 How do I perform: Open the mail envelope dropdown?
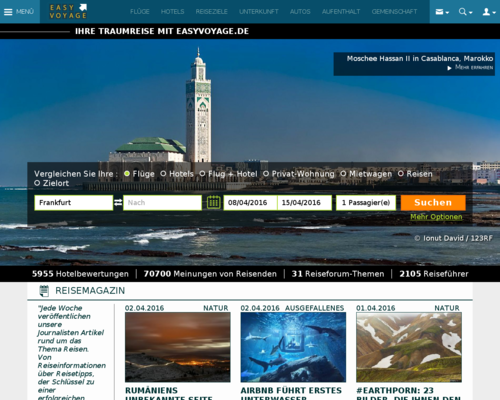coord(442,12)
